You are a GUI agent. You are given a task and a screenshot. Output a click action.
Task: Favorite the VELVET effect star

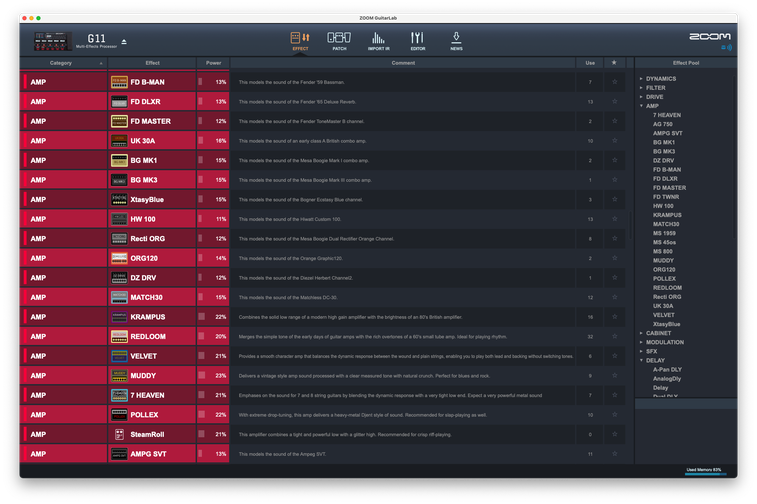pos(615,356)
